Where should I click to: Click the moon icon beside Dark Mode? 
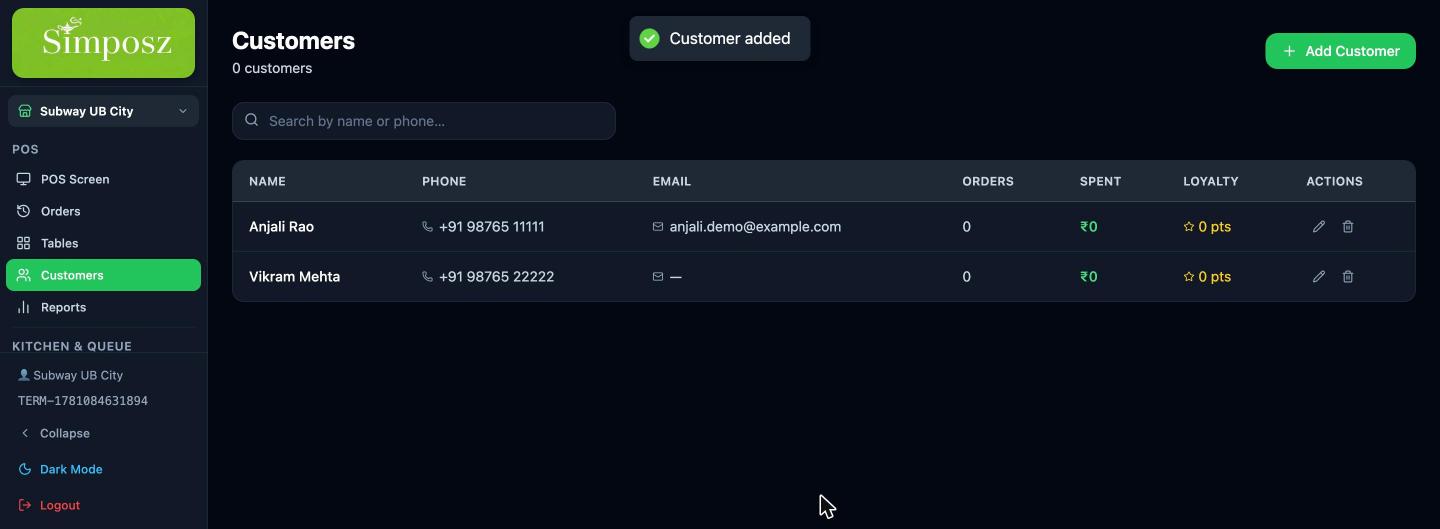coord(25,469)
